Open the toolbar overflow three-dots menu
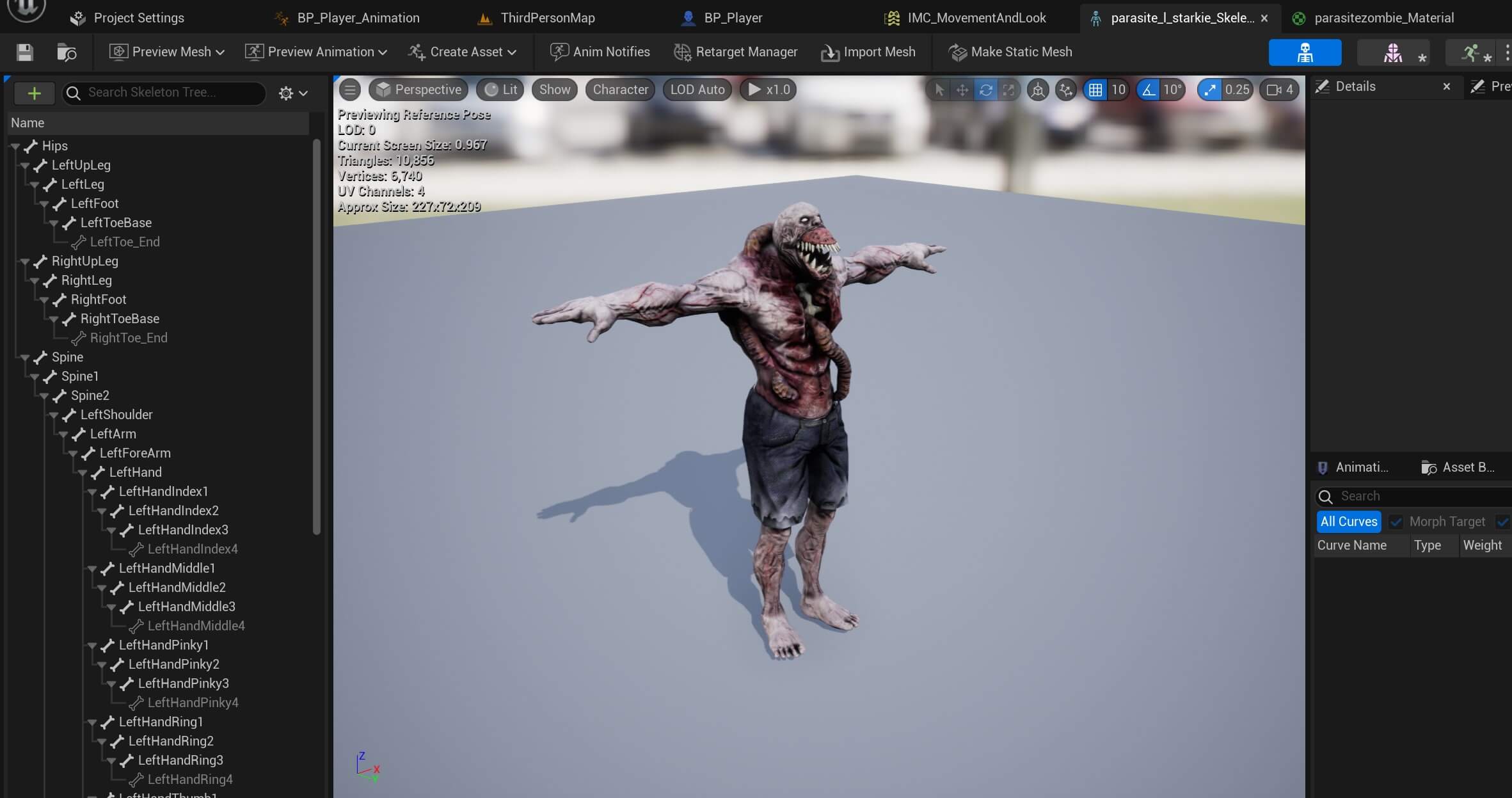 click(x=1507, y=52)
